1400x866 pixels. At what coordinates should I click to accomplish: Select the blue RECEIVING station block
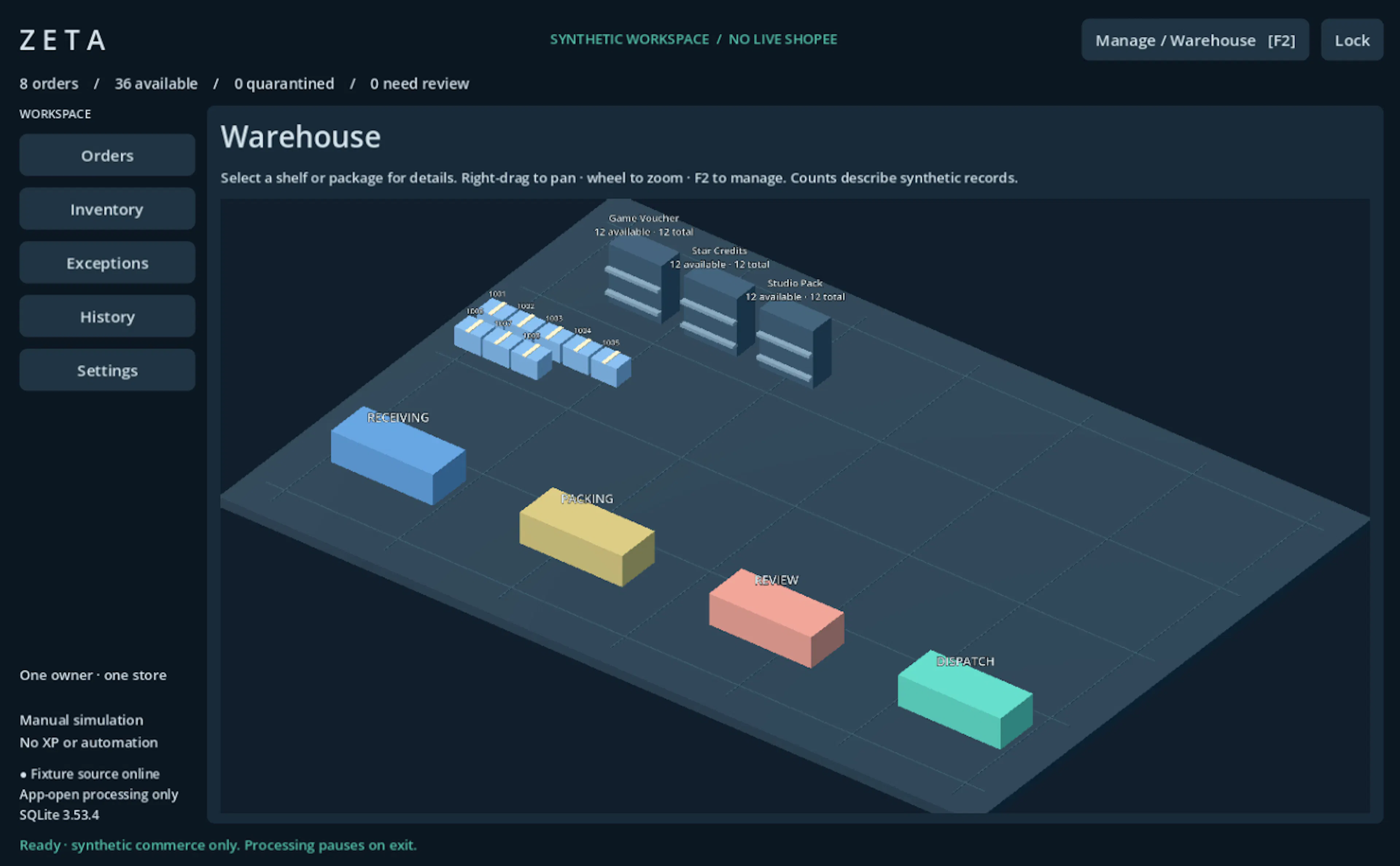pos(398,456)
